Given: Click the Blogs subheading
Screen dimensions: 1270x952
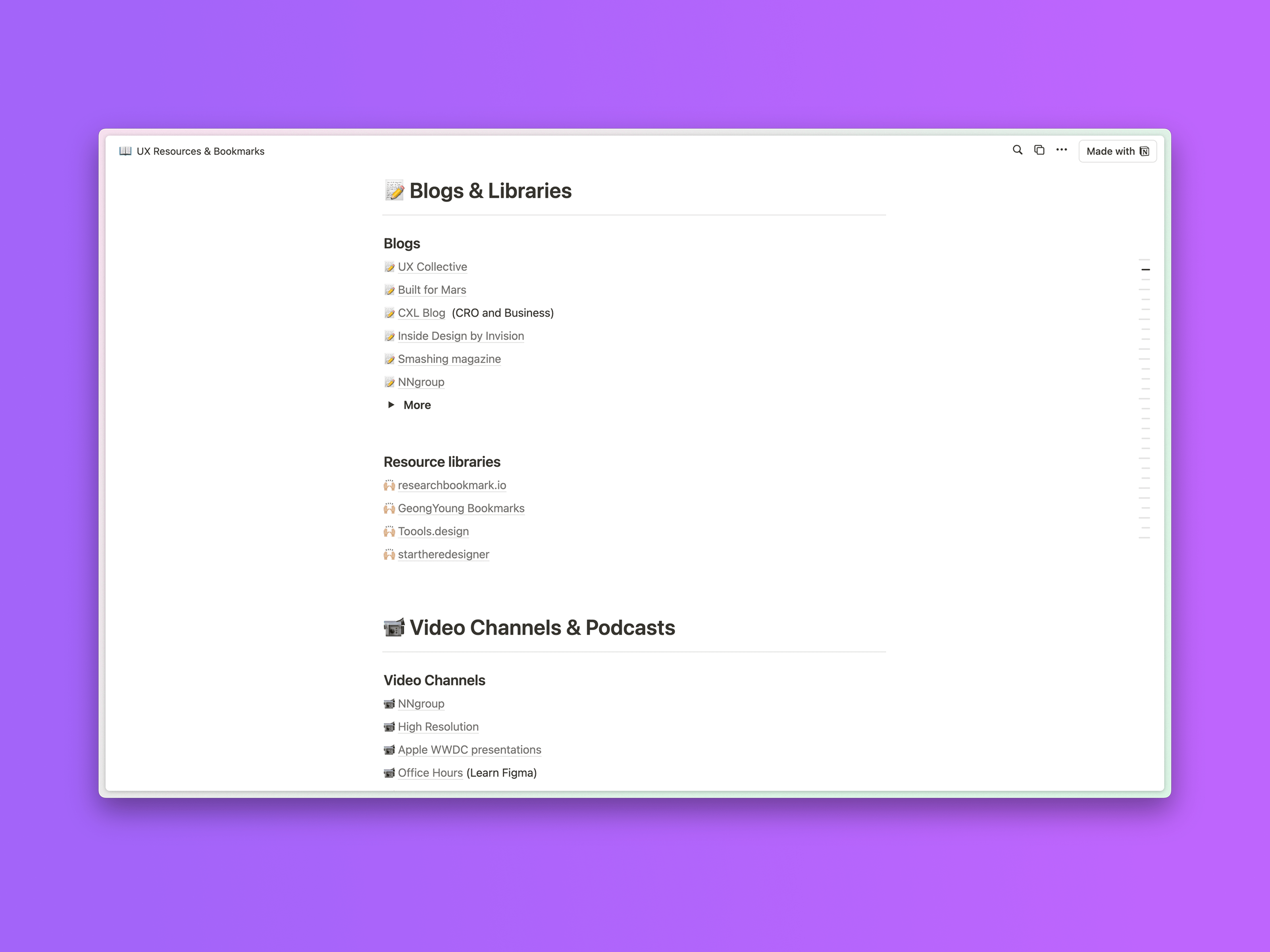Looking at the screenshot, I should point(402,243).
